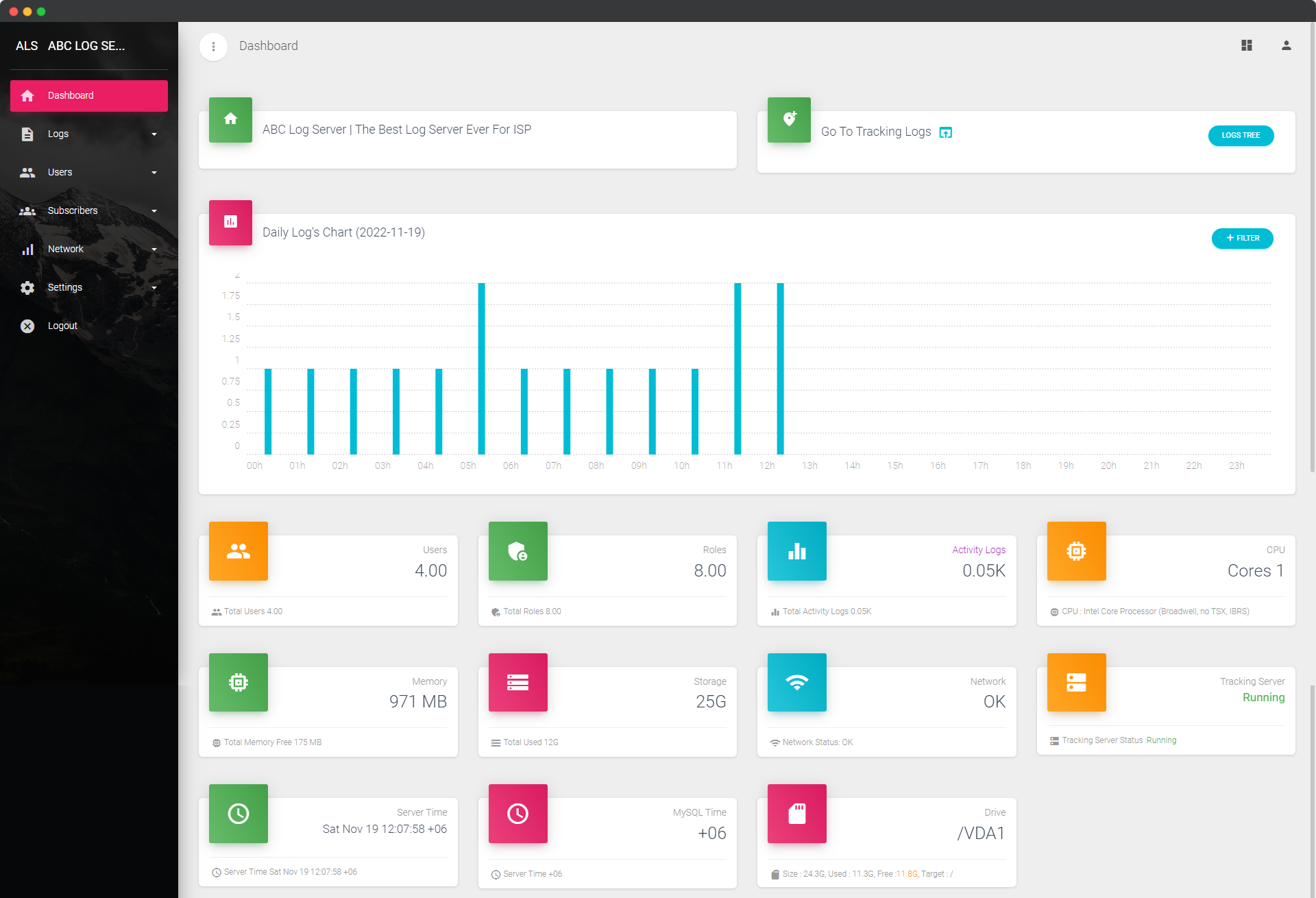Viewport: 1316px width, 898px height.
Task: Open the three-dot sidebar toggle menu
Action: (213, 47)
